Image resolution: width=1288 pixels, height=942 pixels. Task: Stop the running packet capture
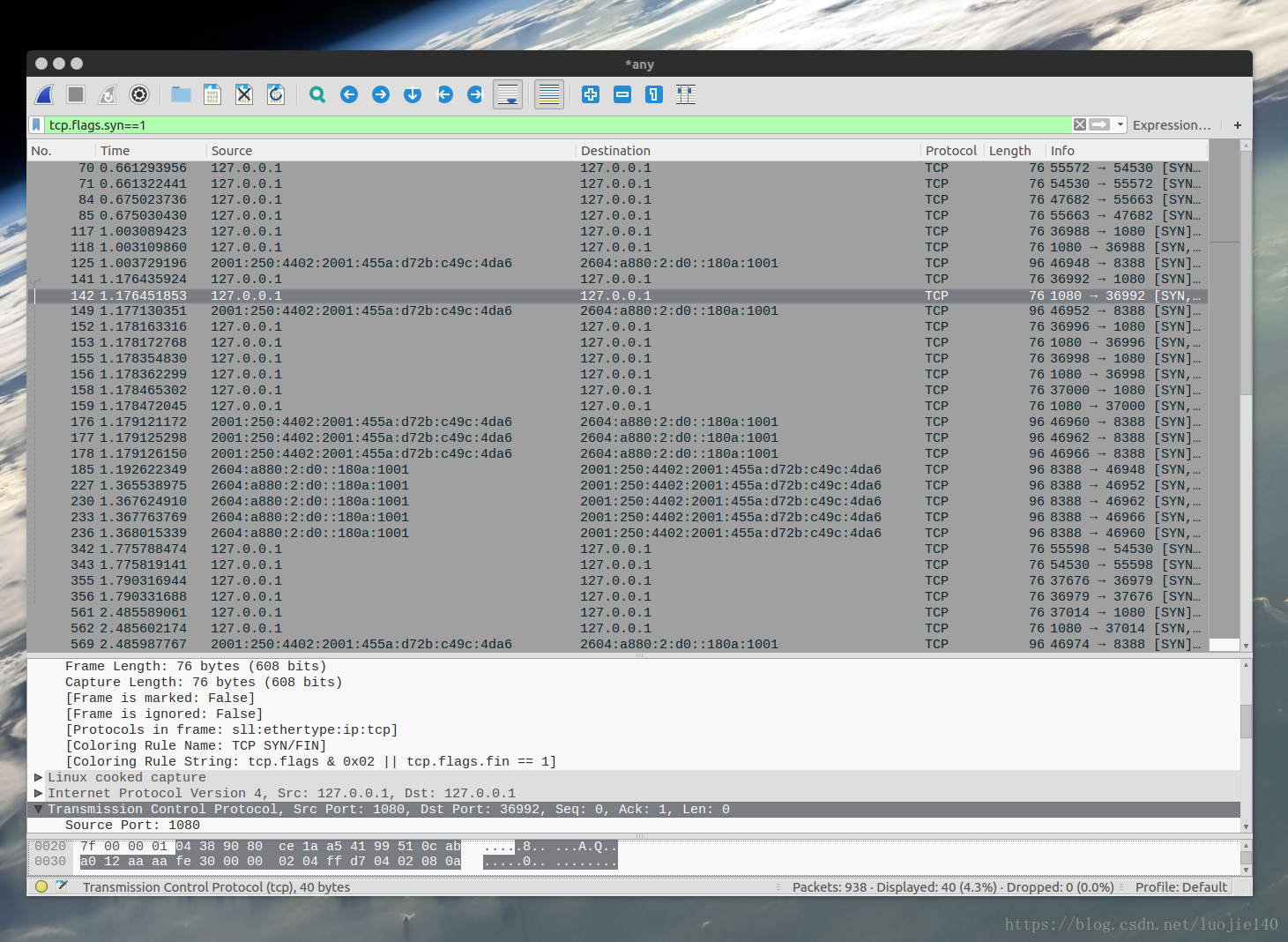tap(76, 94)
